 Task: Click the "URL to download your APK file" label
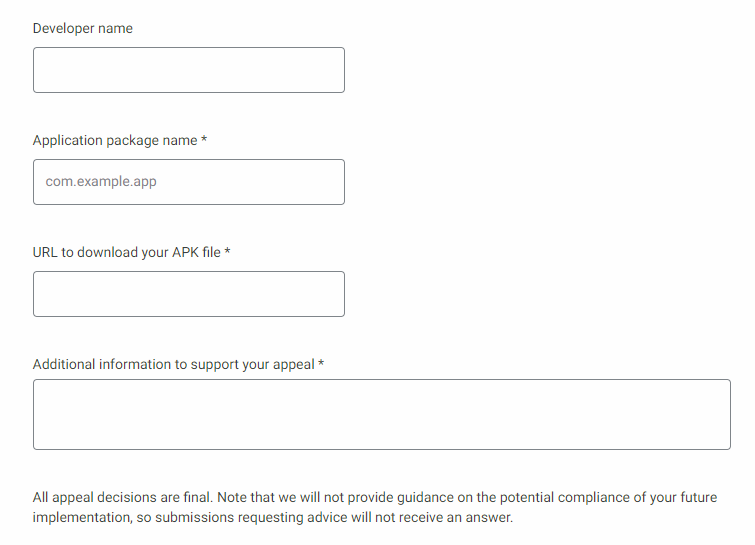[x=127, y=253]
